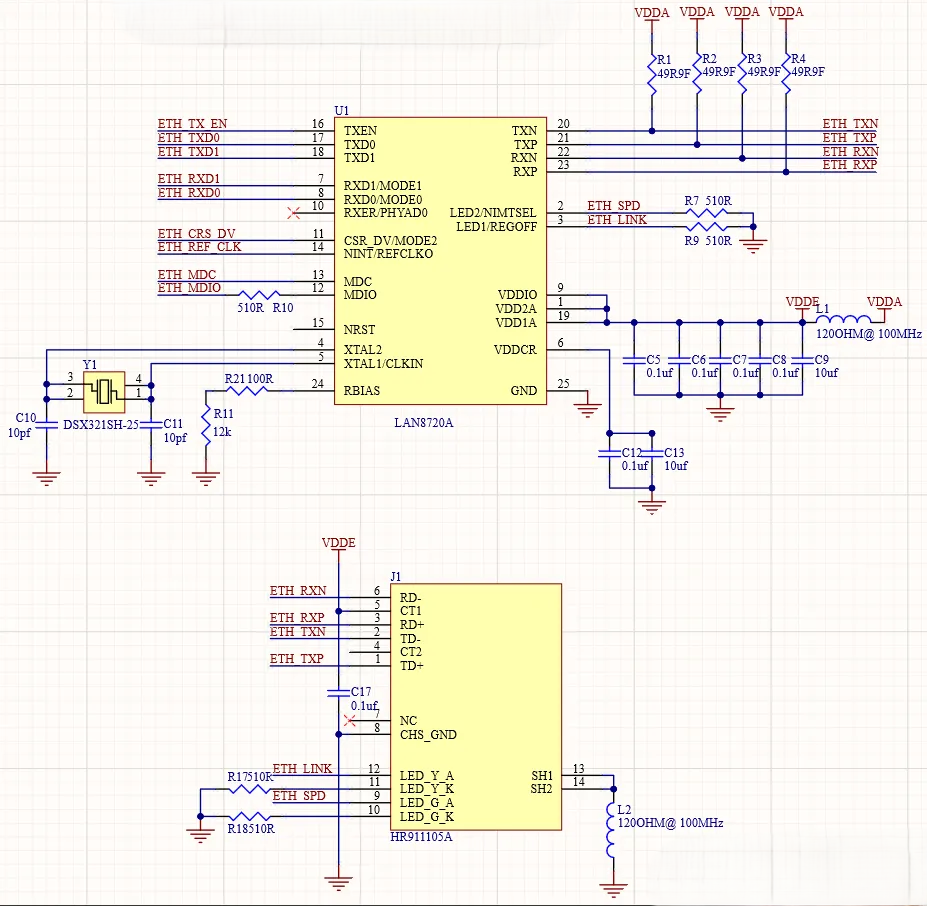Viewport: 927px width, 906px height.
Task: Click the no-connect cross on J1 NC pin
Action: (349, 721)
